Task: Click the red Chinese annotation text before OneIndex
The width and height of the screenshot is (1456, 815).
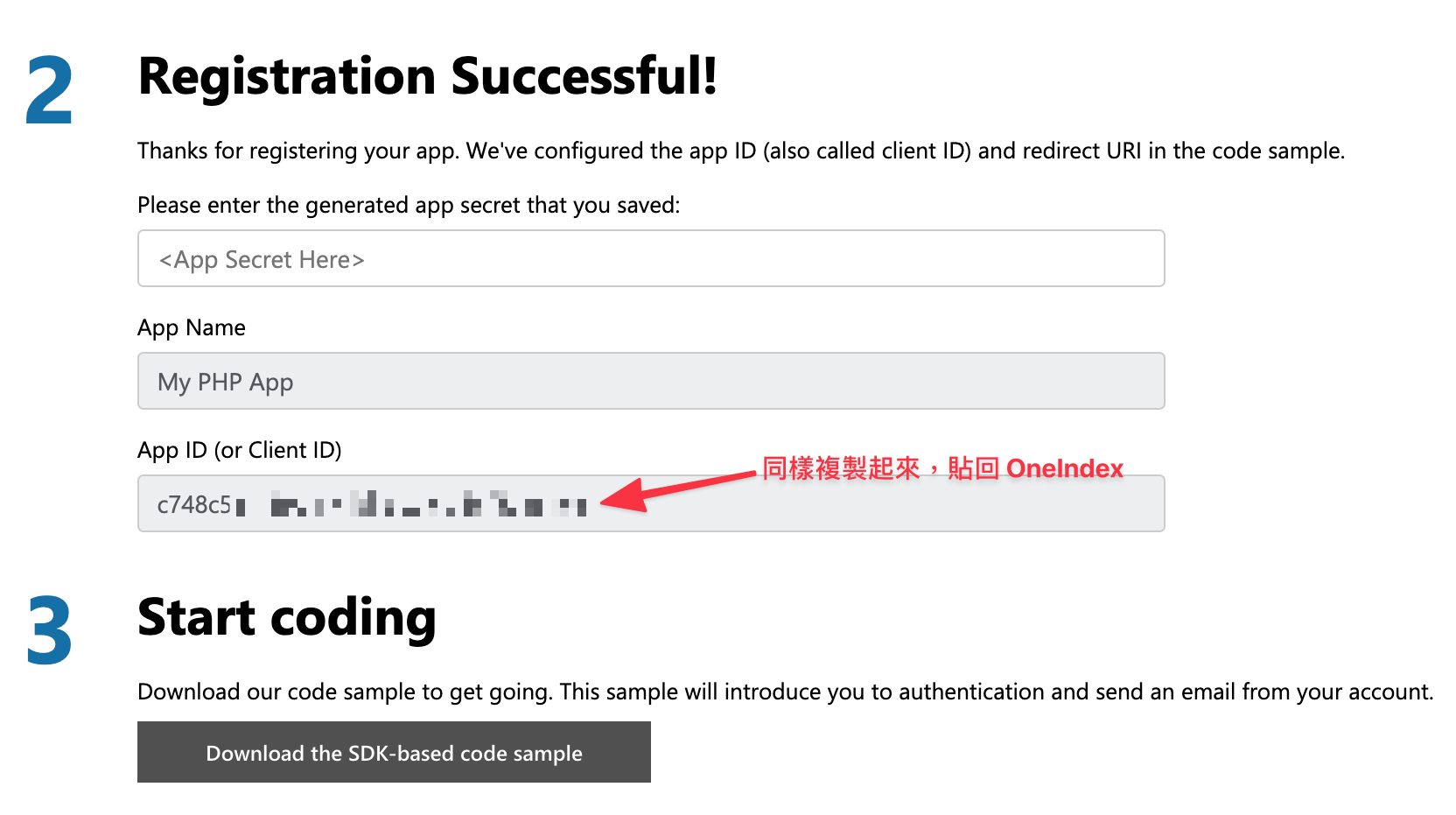Action: click(x=880, y=468)
